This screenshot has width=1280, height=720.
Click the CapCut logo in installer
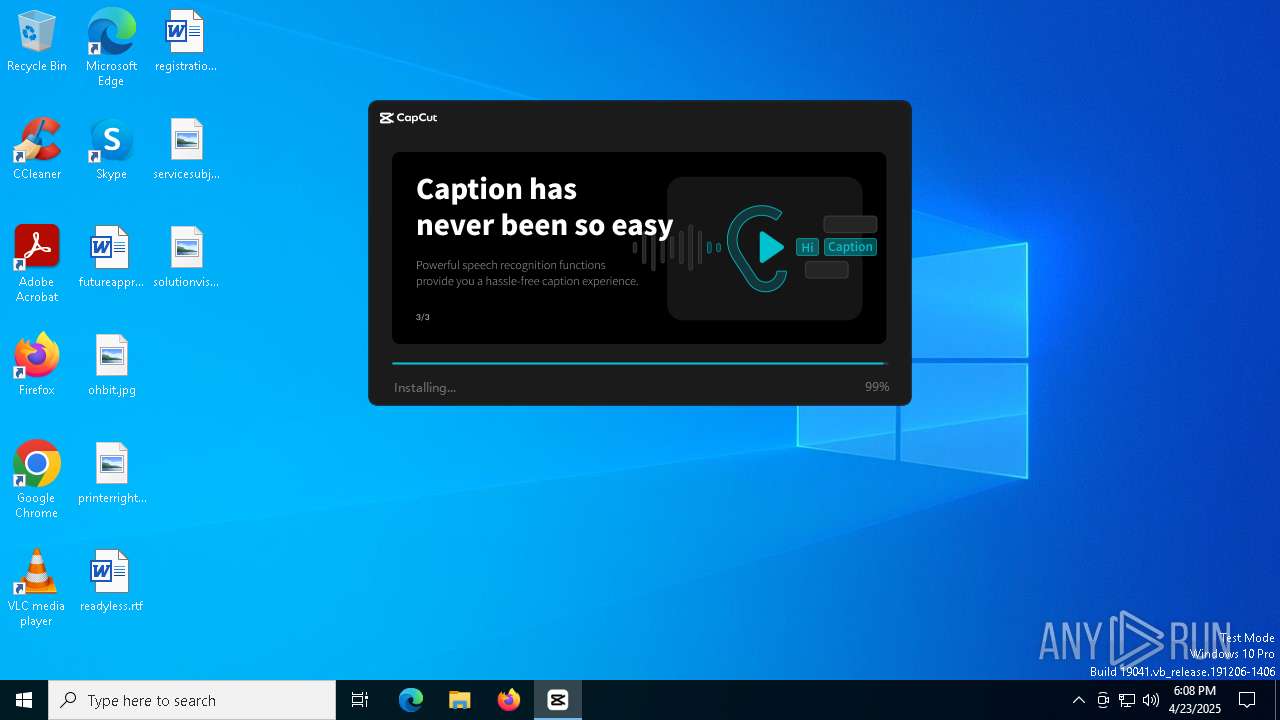408,118
